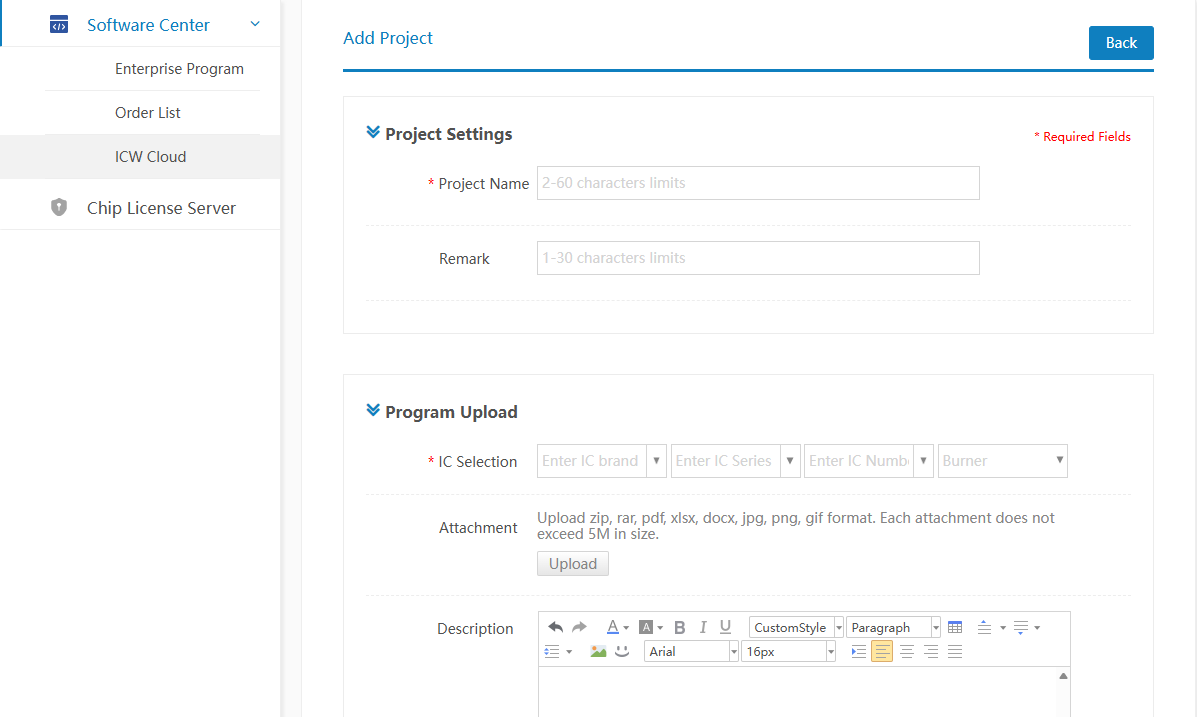1197x717 pixels.
Task: Toggle bold formatting in the Description editor
Action: tap(680, 627)
